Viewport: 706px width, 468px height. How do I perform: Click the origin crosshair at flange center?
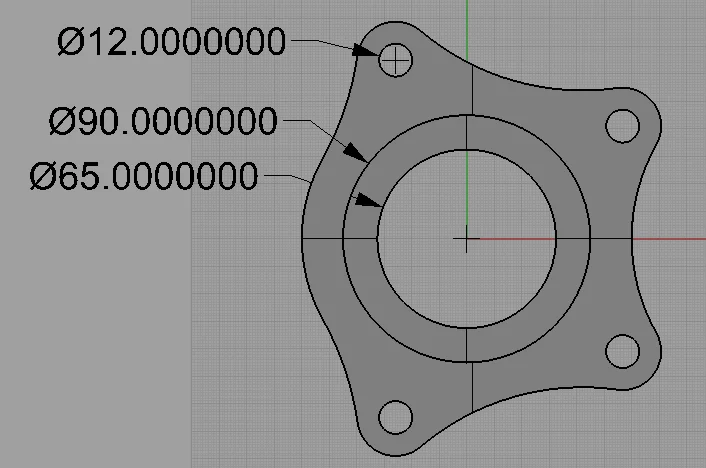[466, 239]
